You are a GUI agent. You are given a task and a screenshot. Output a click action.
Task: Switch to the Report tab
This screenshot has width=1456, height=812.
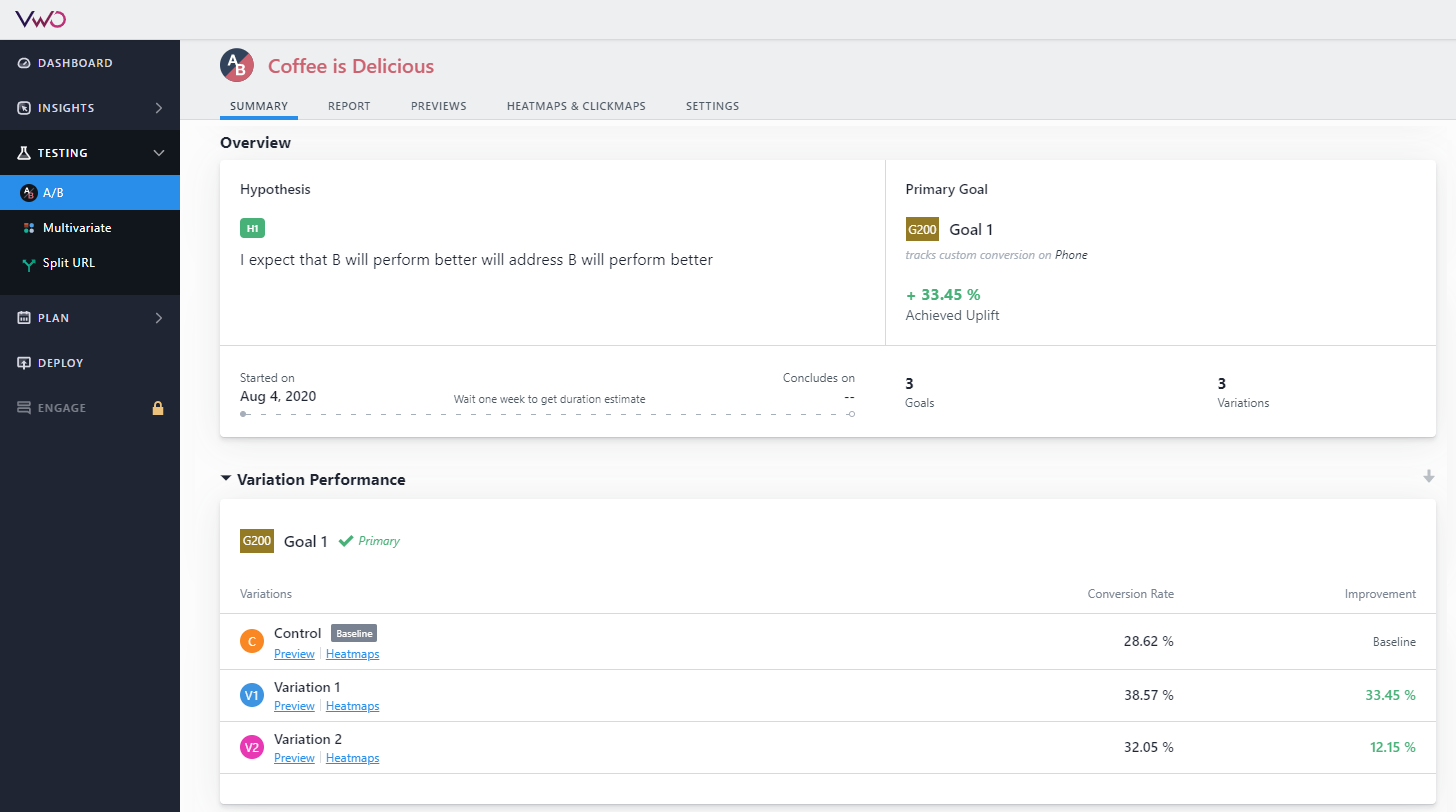[x=349, y=106]
